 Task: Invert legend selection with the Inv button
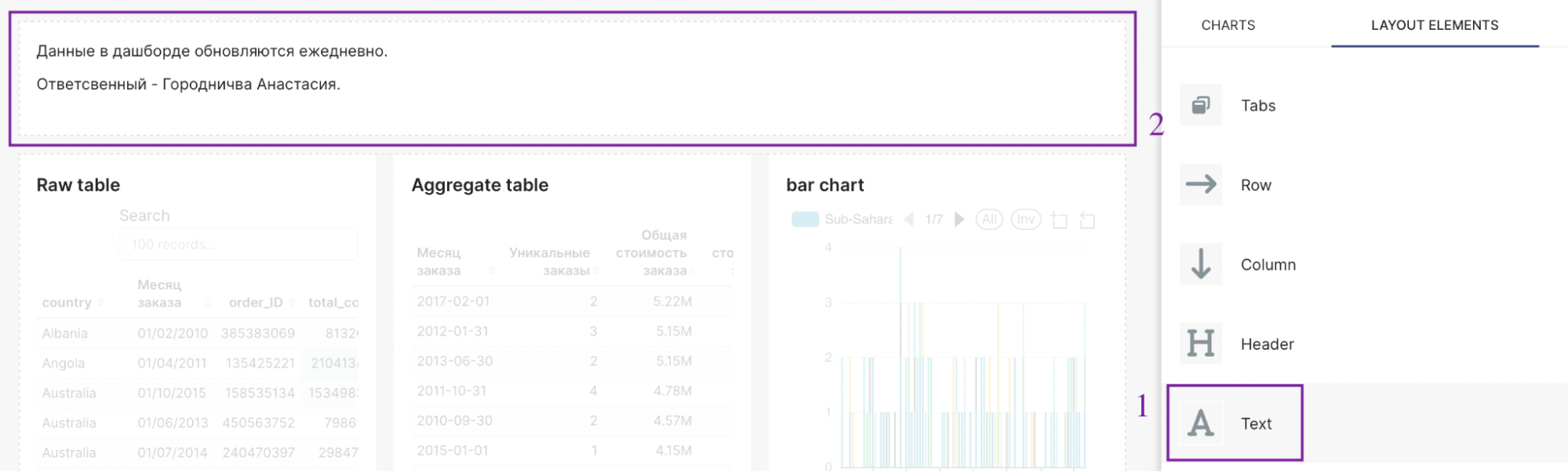click(x=1026, y=220)
